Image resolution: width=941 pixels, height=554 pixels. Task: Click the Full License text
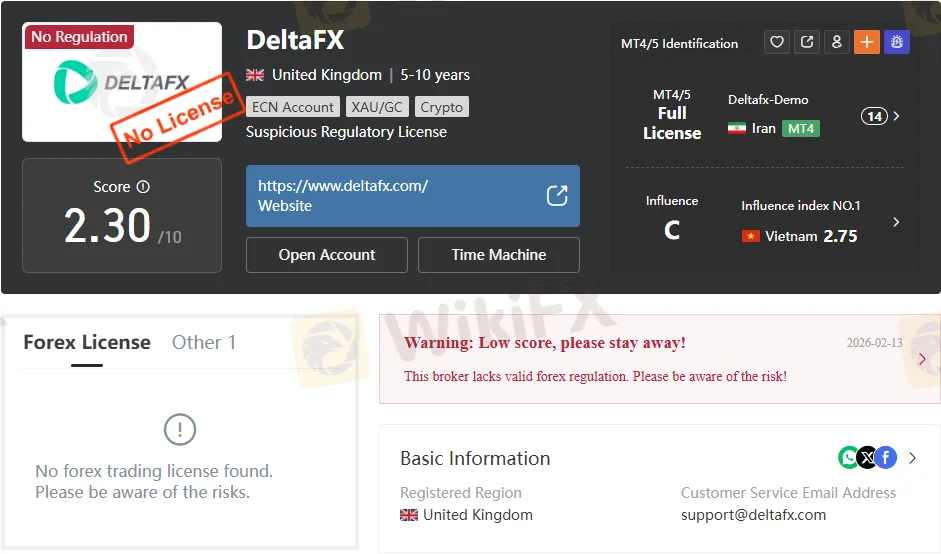pyautogui.click(x=672, y=123)
